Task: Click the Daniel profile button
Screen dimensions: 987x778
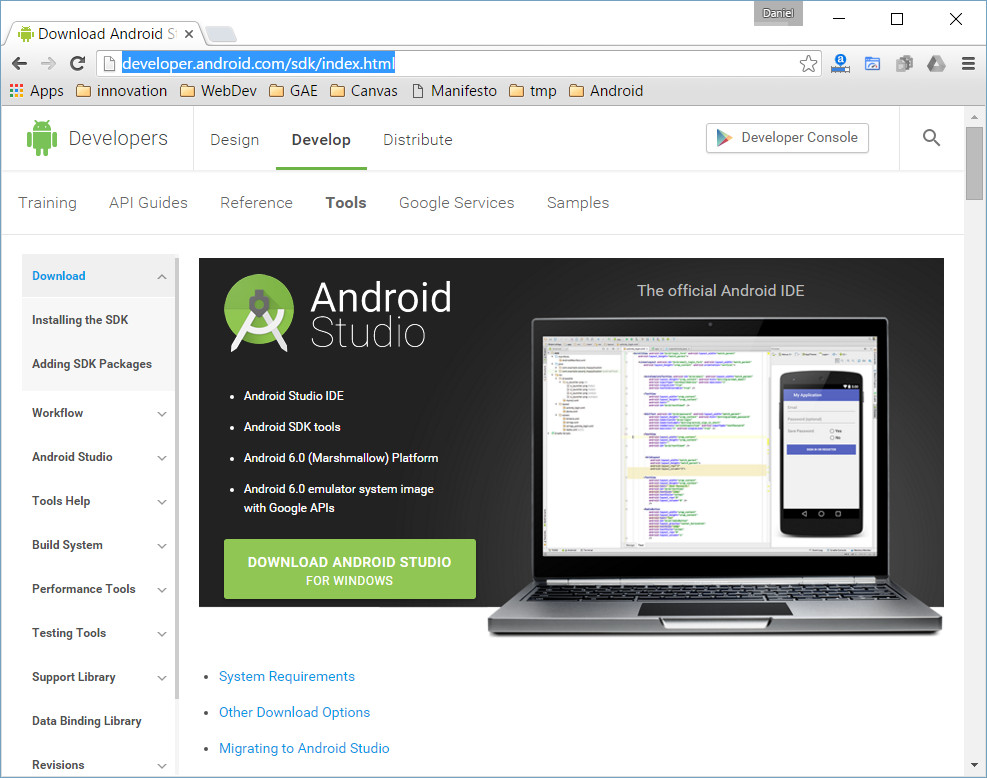Action: click(x=778, y=13)
